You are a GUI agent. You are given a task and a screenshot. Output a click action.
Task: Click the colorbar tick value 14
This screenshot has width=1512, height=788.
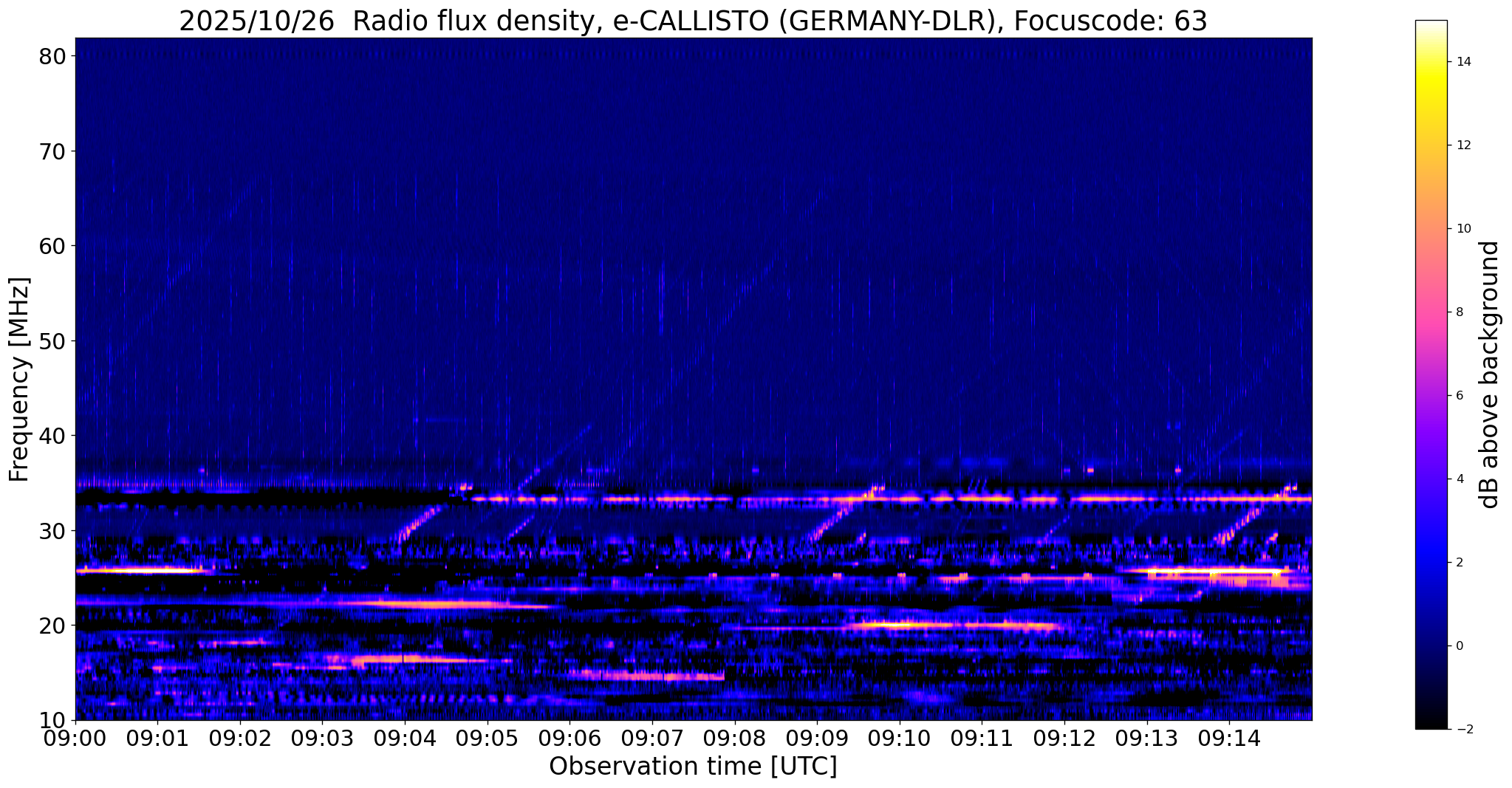click(x=1463, y=62)
